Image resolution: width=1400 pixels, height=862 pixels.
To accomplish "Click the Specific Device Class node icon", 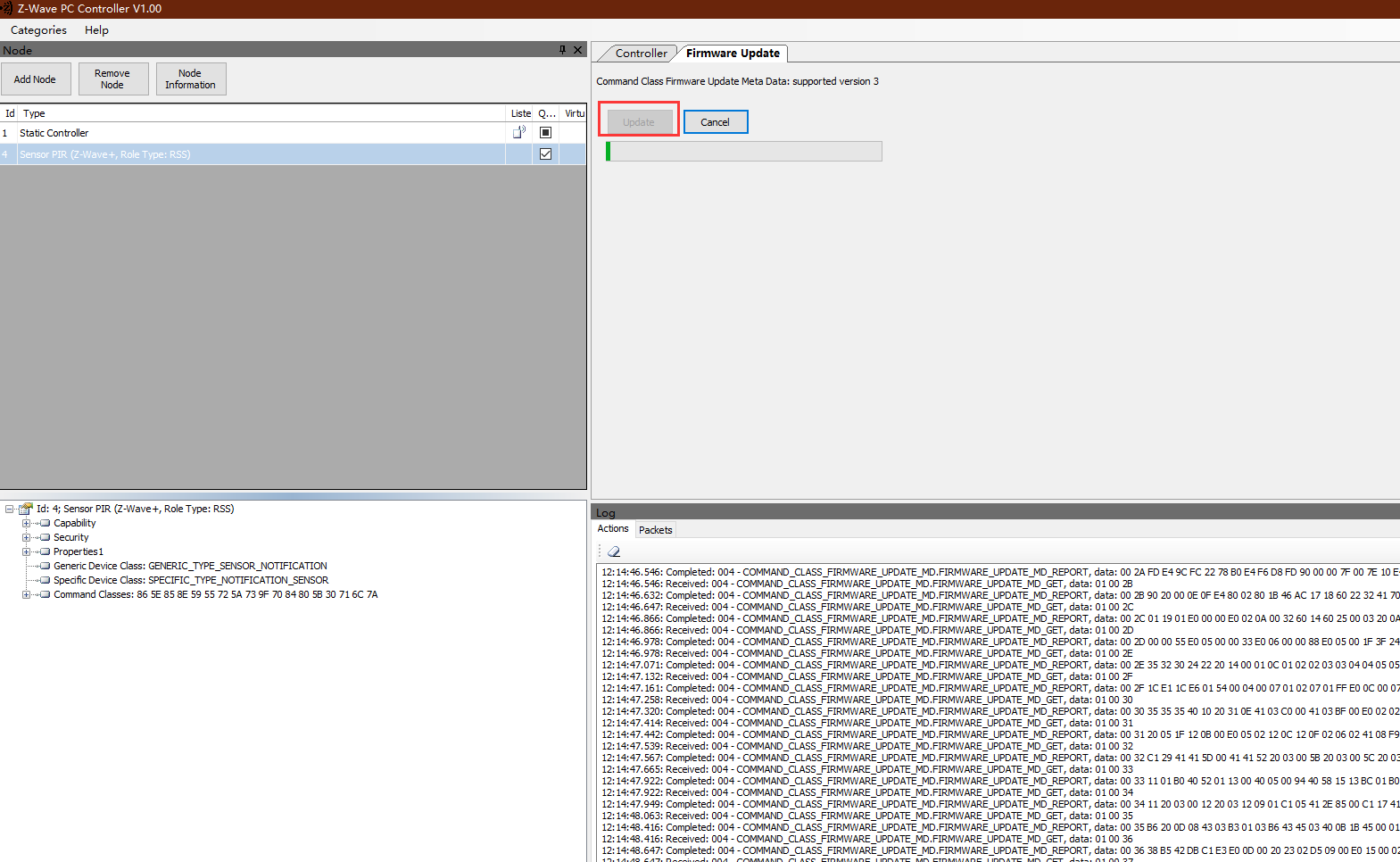I will [45, 580].
